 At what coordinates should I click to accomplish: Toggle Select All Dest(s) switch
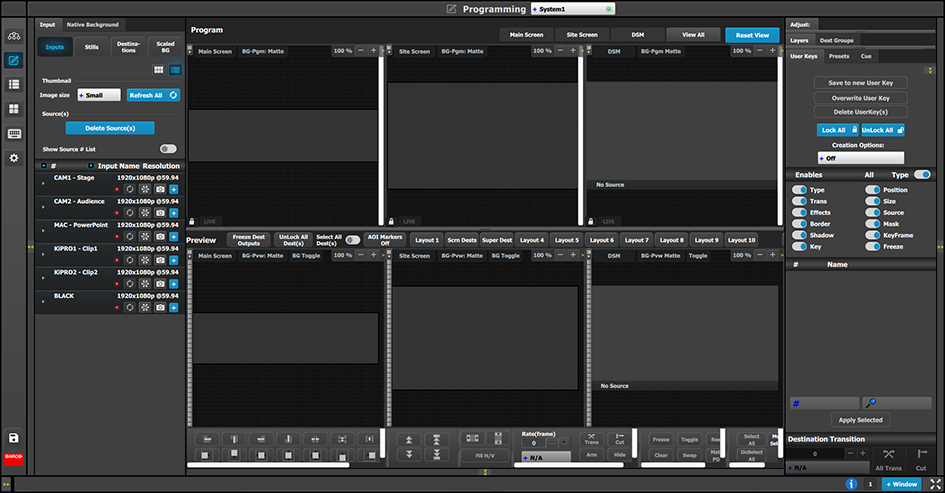tap(353, 240)
